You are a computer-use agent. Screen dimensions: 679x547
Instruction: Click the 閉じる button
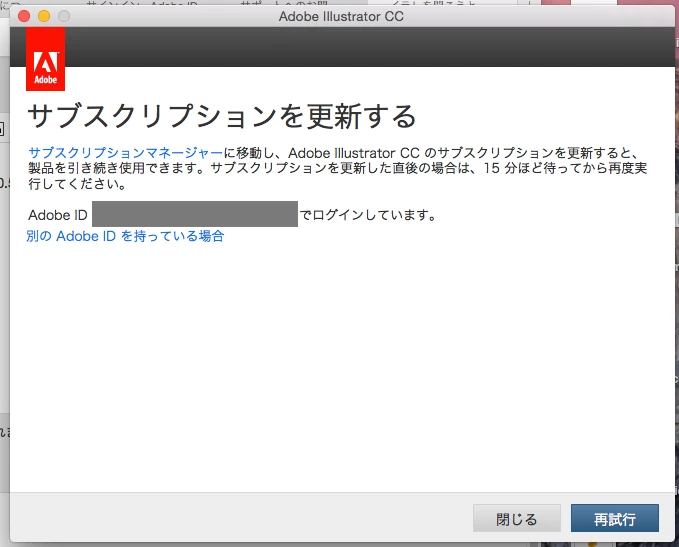click(x=517, y=518)
